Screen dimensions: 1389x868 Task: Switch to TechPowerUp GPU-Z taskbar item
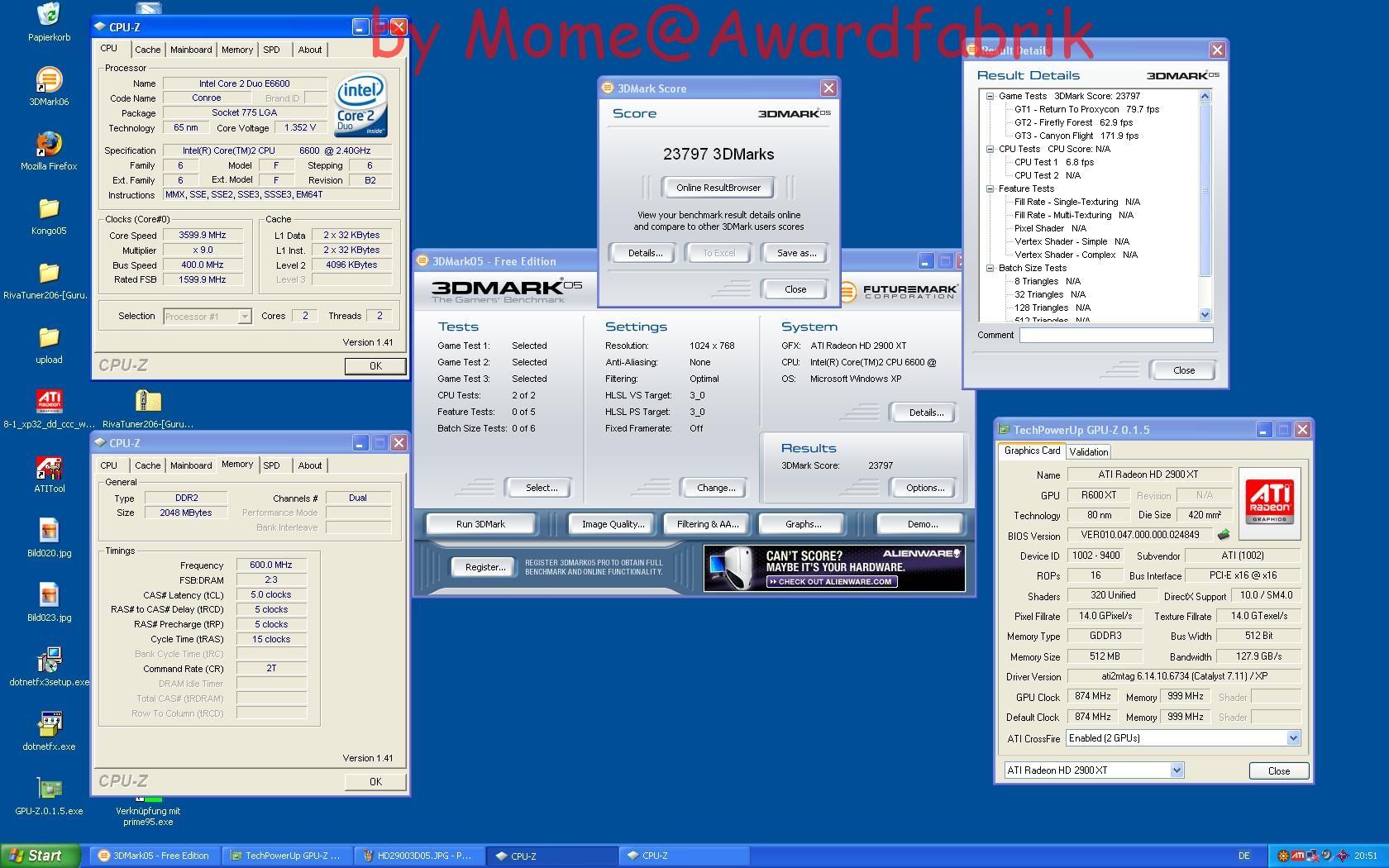click(x=288, y=856)
